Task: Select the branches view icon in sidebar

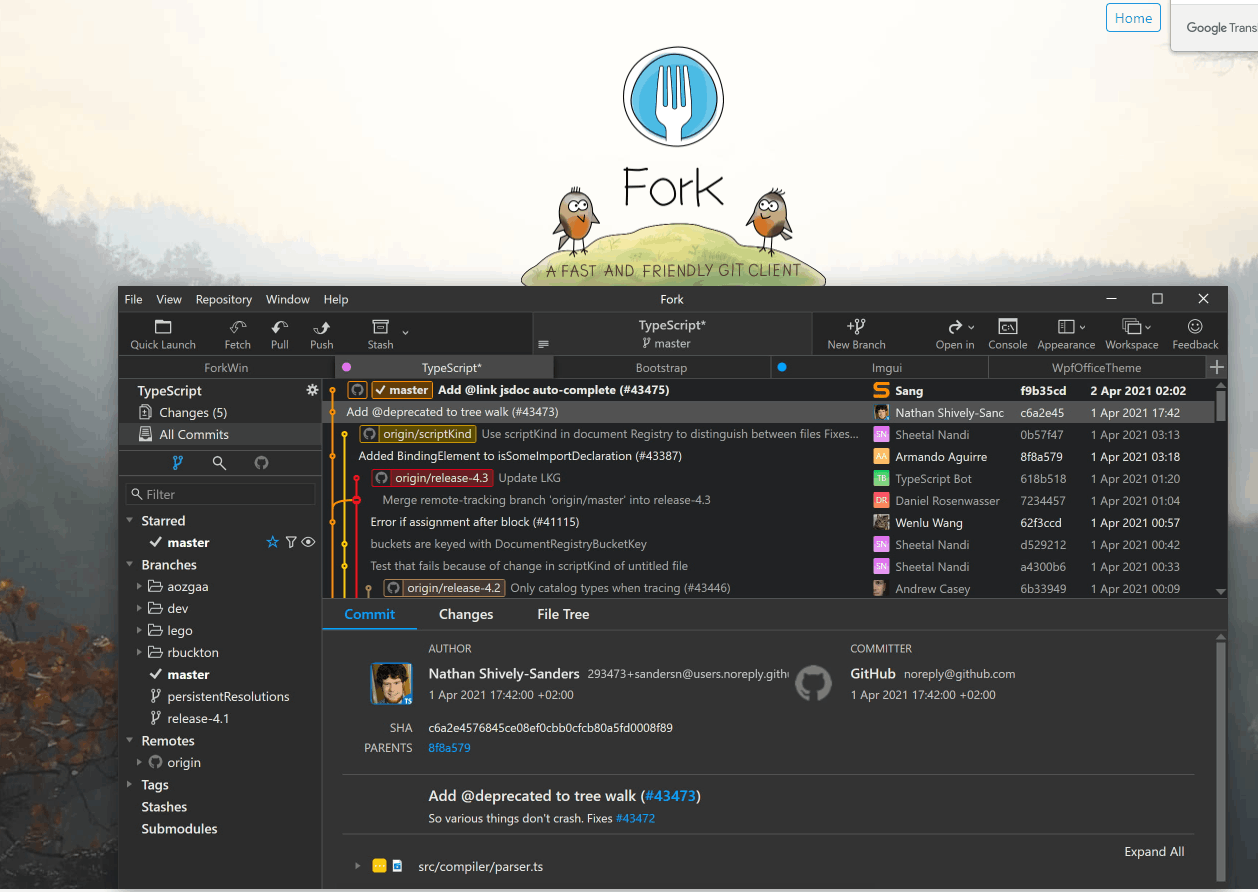Action: pos(178,463)
